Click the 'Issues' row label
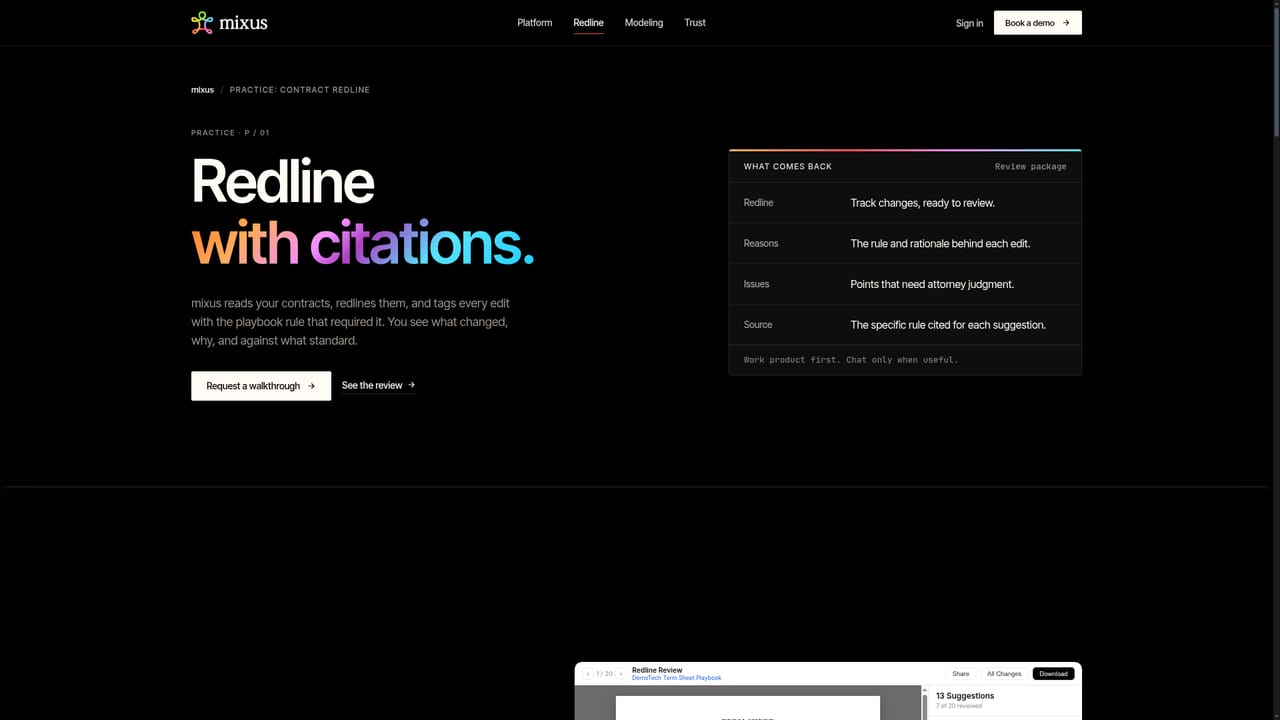Screen dimensions: 1280x720 click(756, 284)
